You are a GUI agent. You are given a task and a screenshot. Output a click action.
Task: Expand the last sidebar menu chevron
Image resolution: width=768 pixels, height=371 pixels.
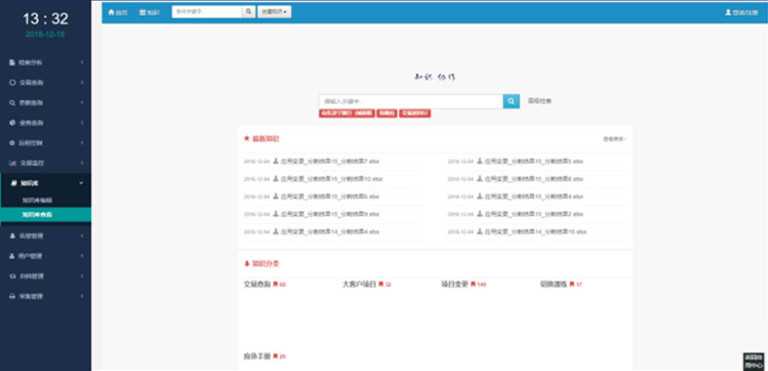tap(82, 296)
